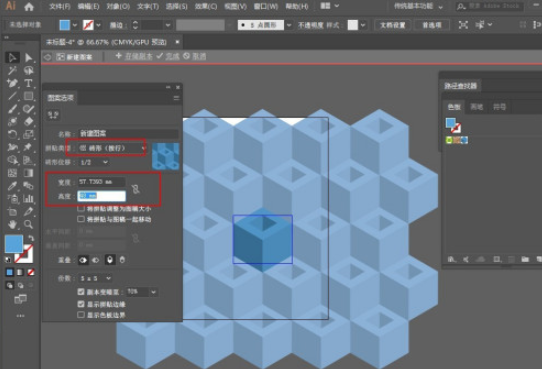Select the Pen tool
542x369 pixels.
pos(12,83)
